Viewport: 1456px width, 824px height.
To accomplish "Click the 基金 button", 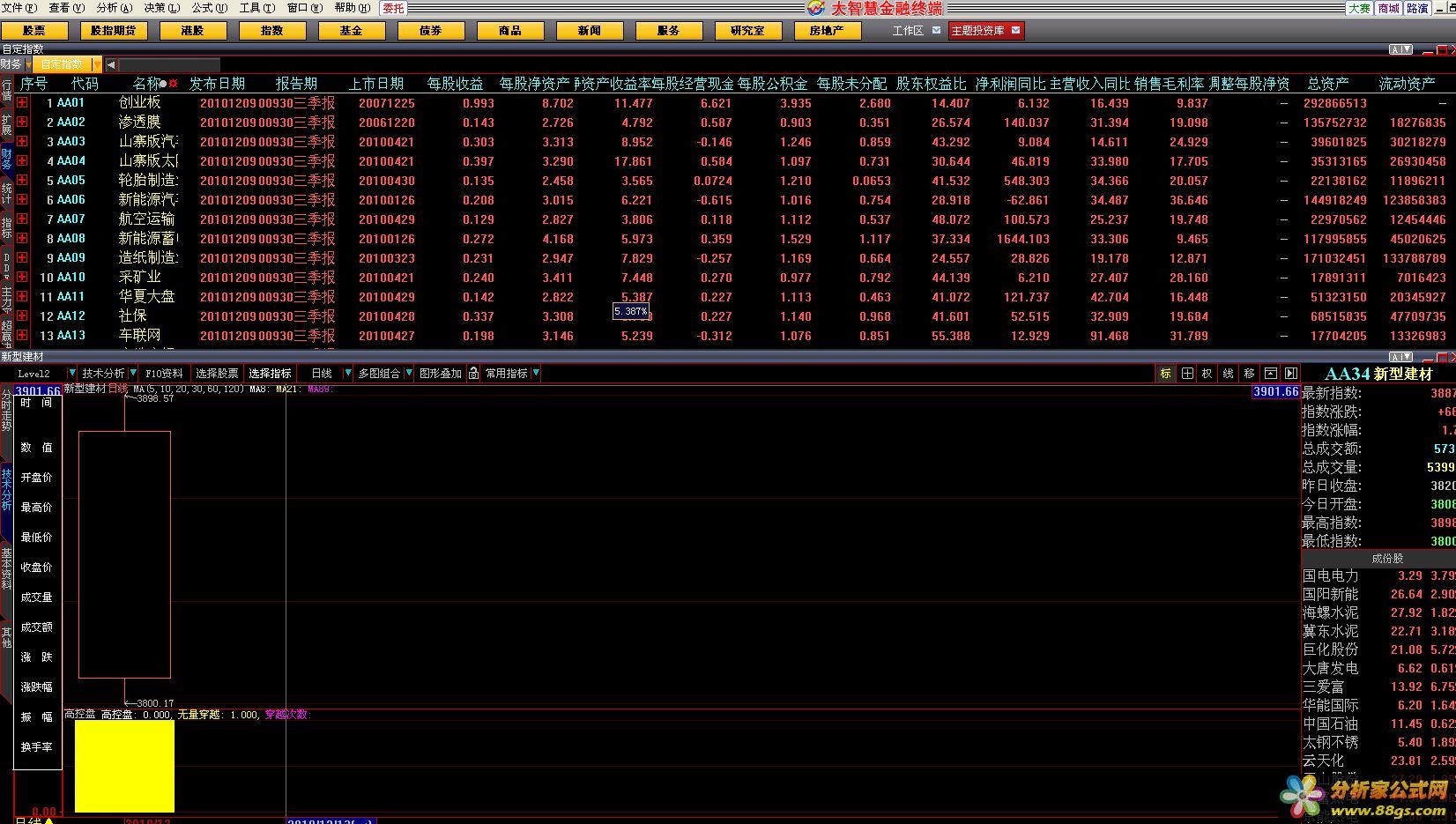I will point(352,31).
